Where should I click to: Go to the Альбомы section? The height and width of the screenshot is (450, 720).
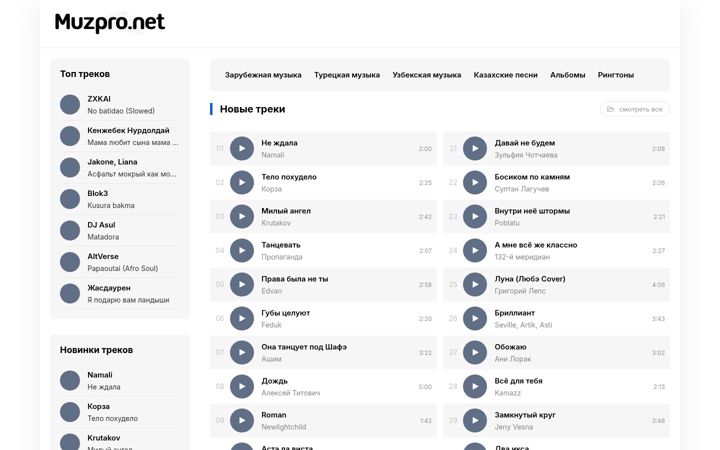pyautogui.click(x=568, y=75)
